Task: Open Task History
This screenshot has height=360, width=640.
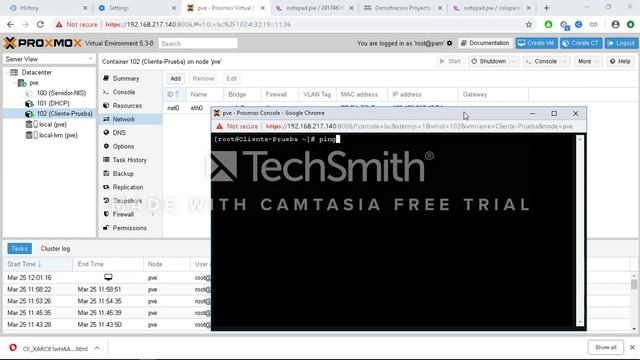Action: pos(129,160)
